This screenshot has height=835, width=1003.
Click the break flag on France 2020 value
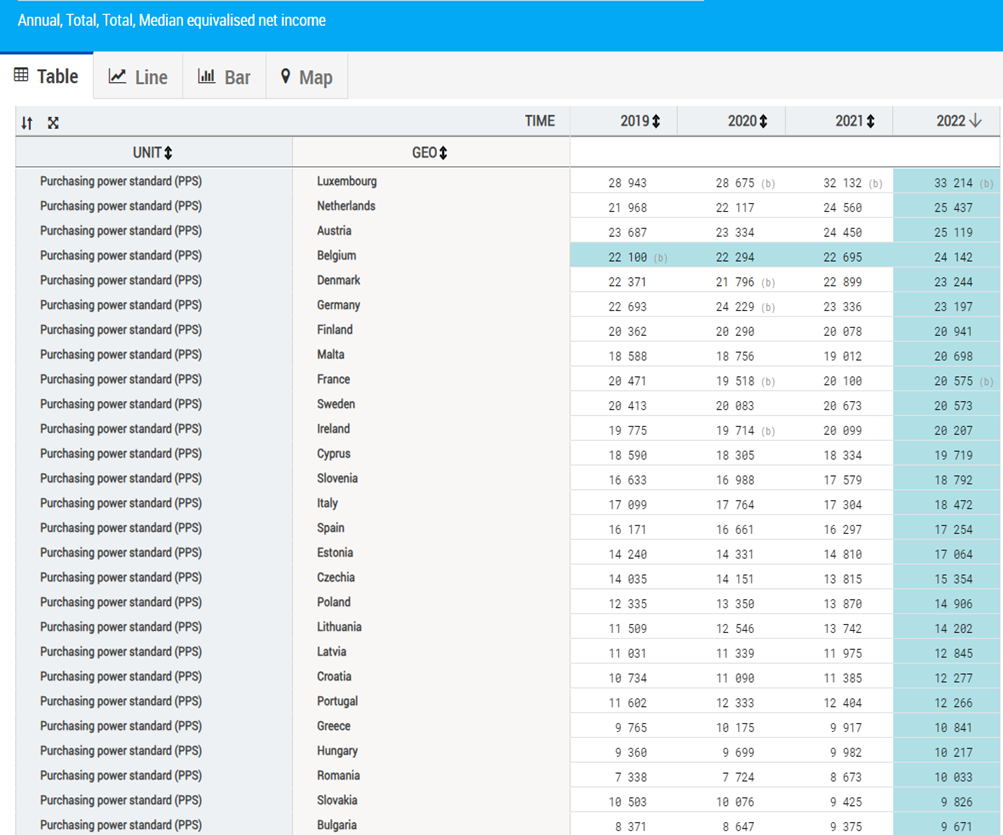(768, 382)
